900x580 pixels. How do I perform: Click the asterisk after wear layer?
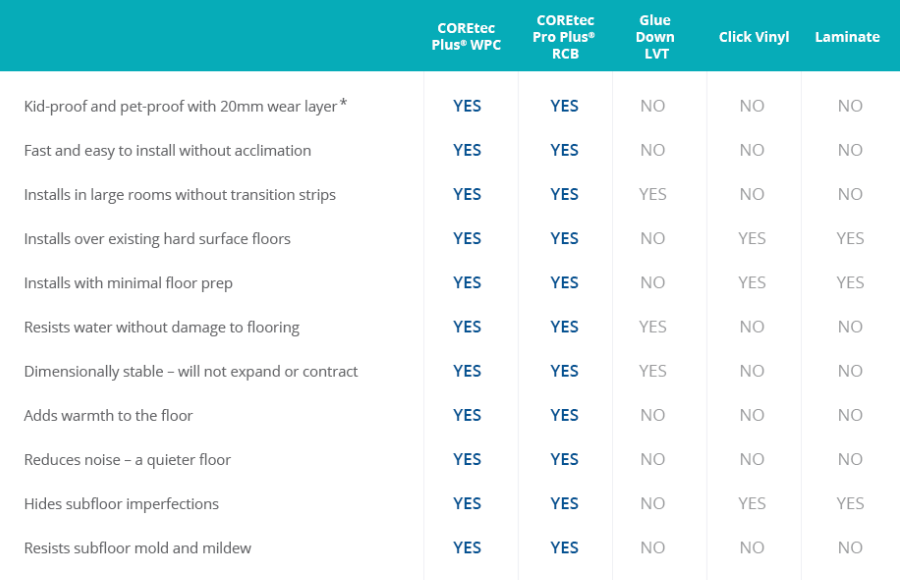tap(343, 103)
